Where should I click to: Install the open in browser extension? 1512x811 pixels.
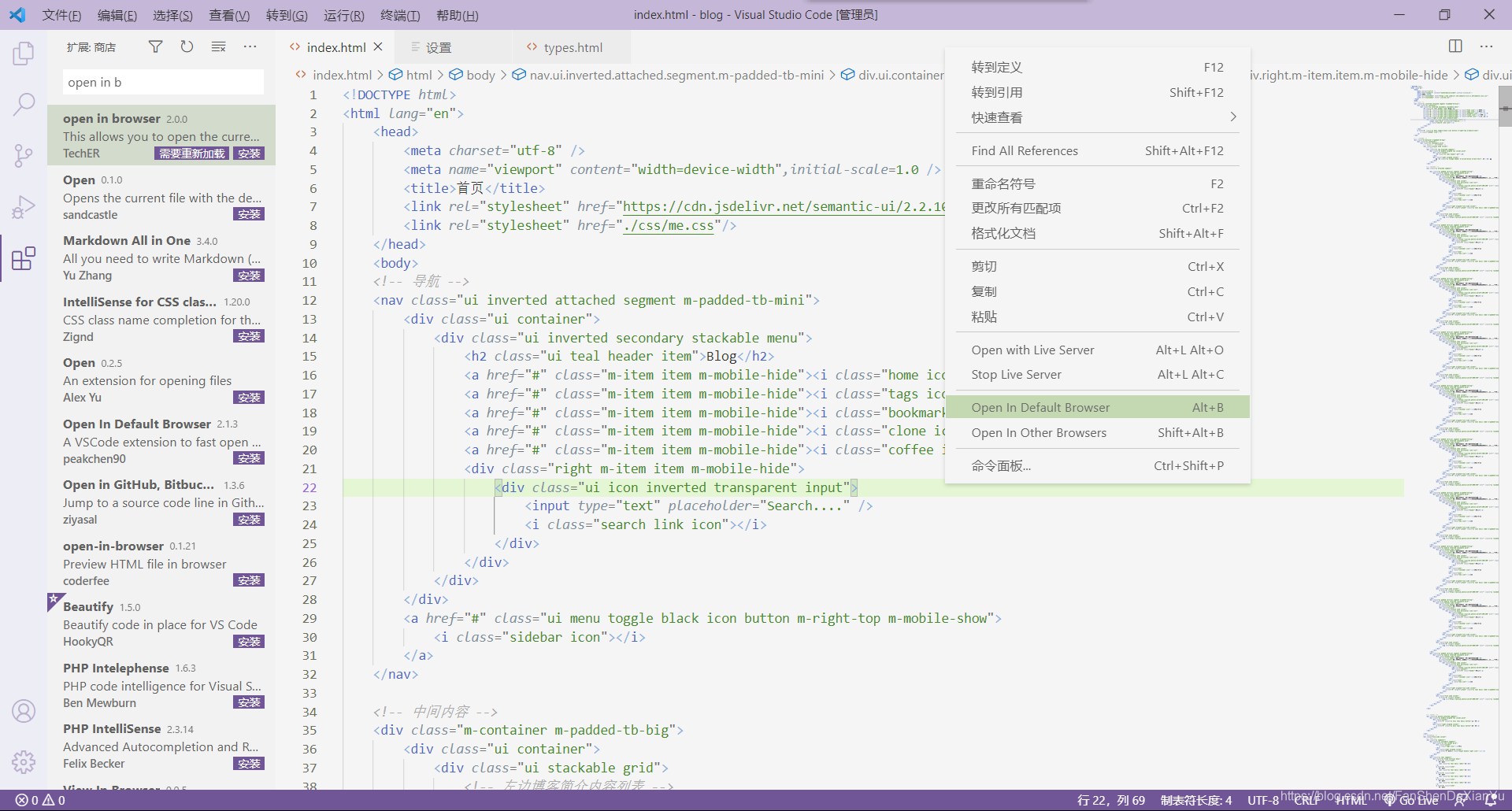click(249, 154)
